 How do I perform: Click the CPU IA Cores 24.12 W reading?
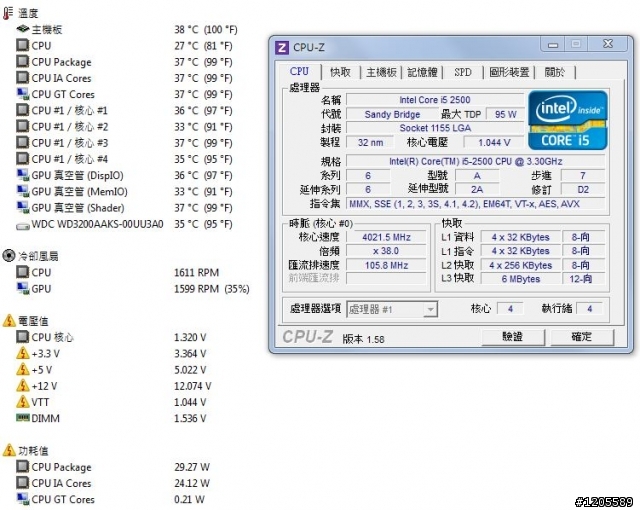point(192,483)
